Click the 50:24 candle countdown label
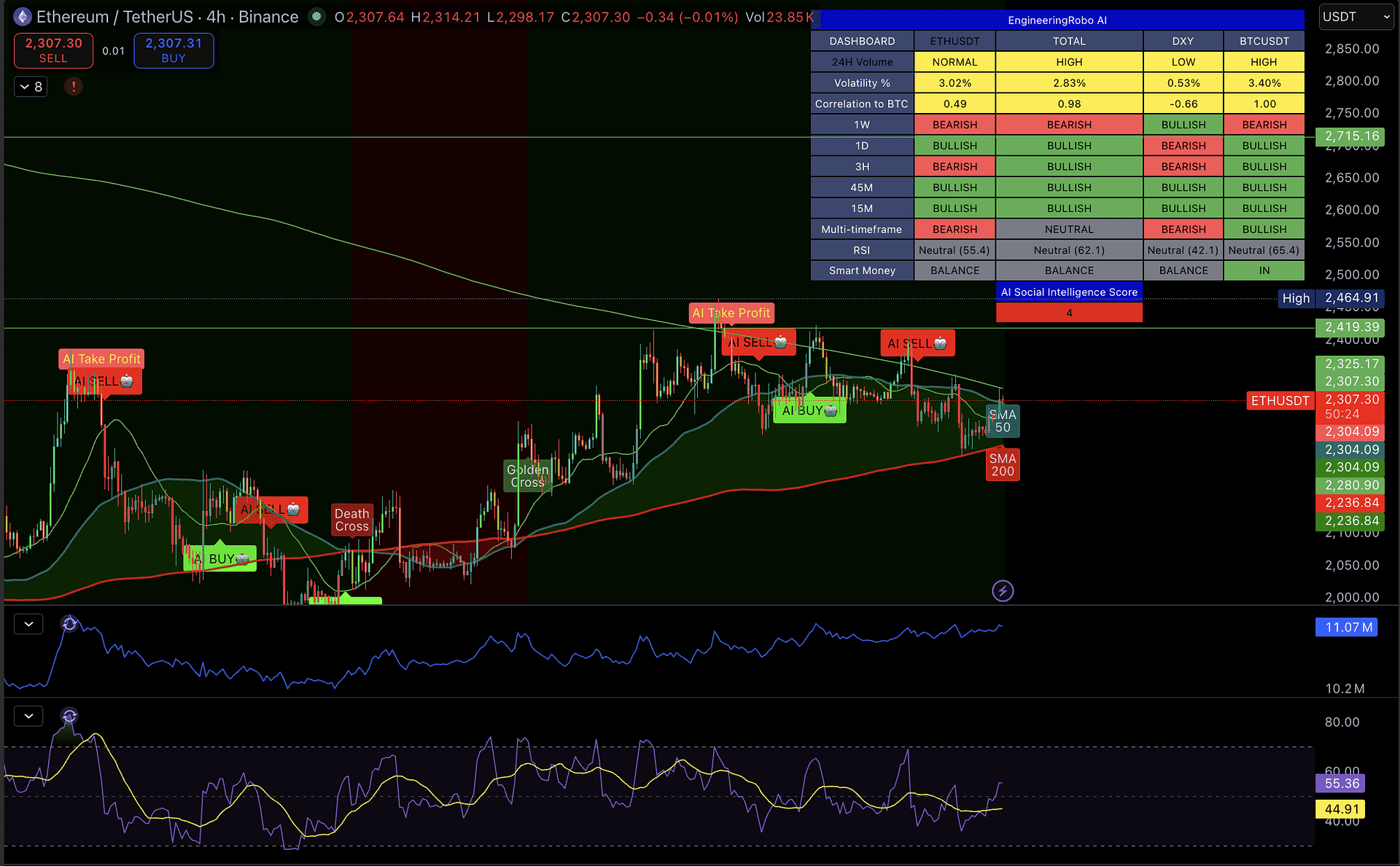1400x866 pixels. (x=1342, y=414)
